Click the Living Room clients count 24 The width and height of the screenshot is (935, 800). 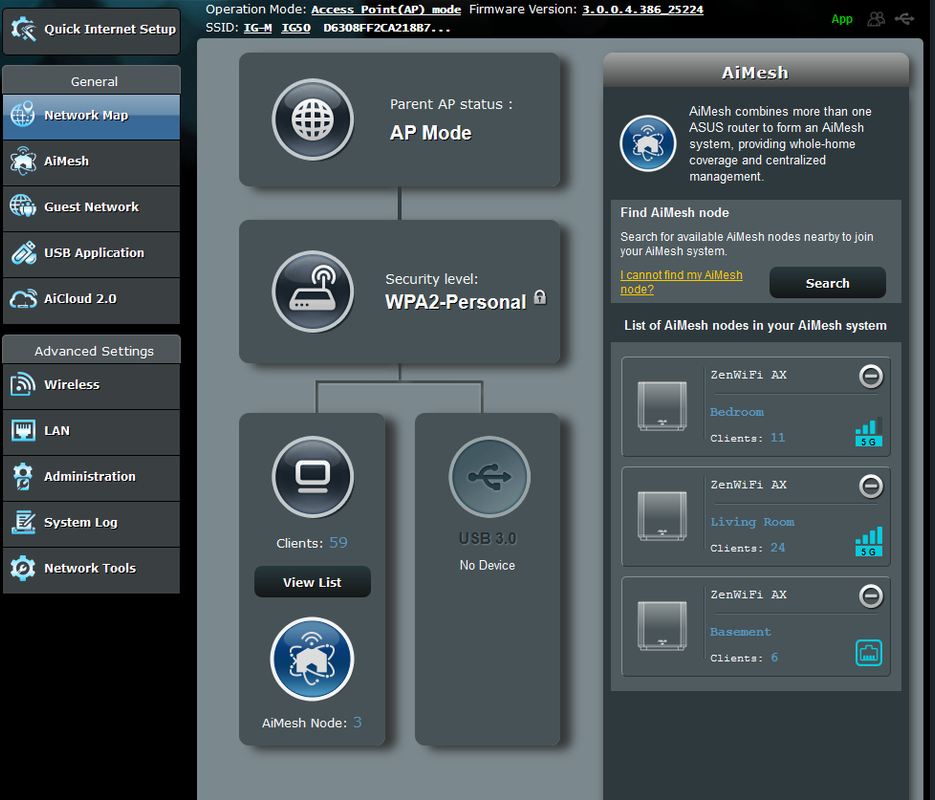tap(778, 547)
